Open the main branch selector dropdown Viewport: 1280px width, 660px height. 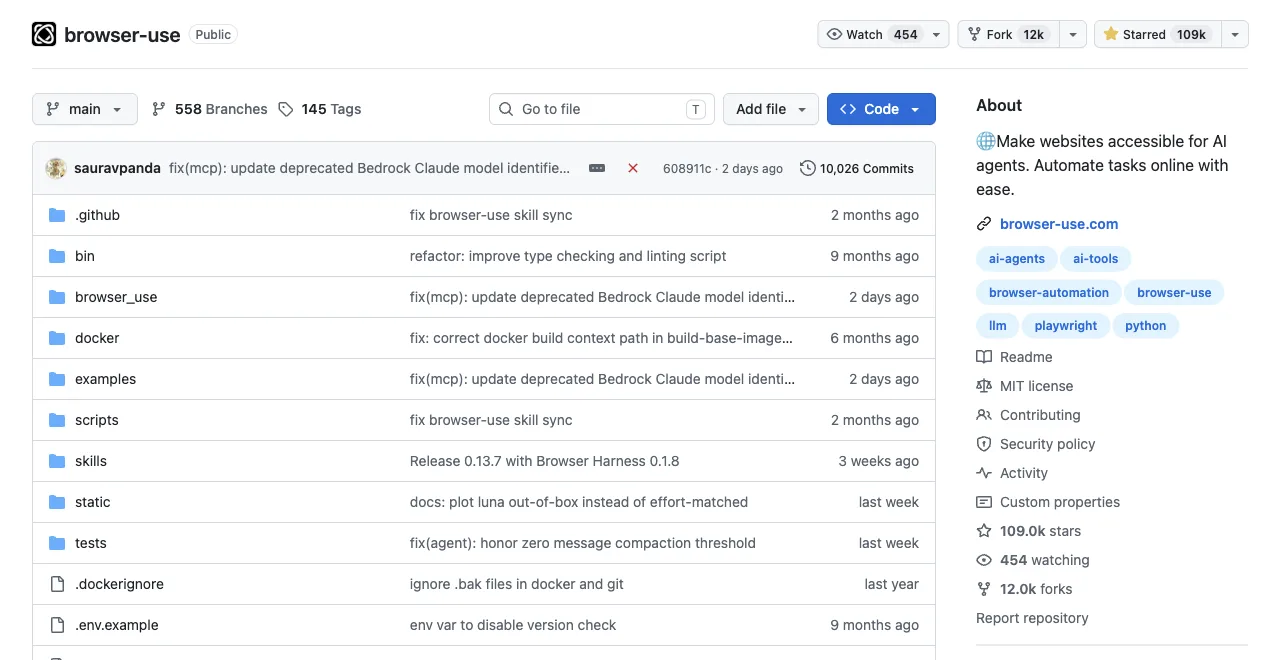85,109
